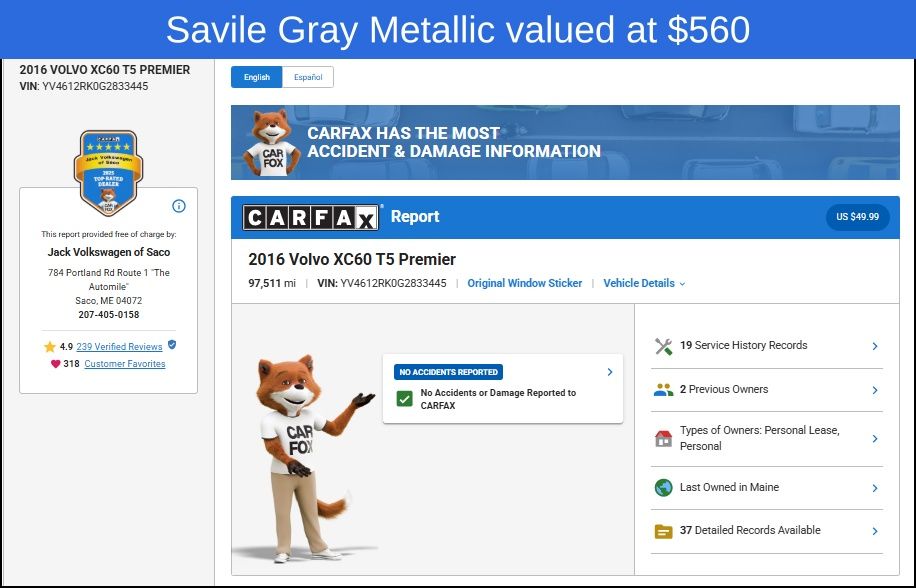Screen dimensions: 916x588
Task: Click the Top-Rated Dealer badge
Action: (108, 173)
